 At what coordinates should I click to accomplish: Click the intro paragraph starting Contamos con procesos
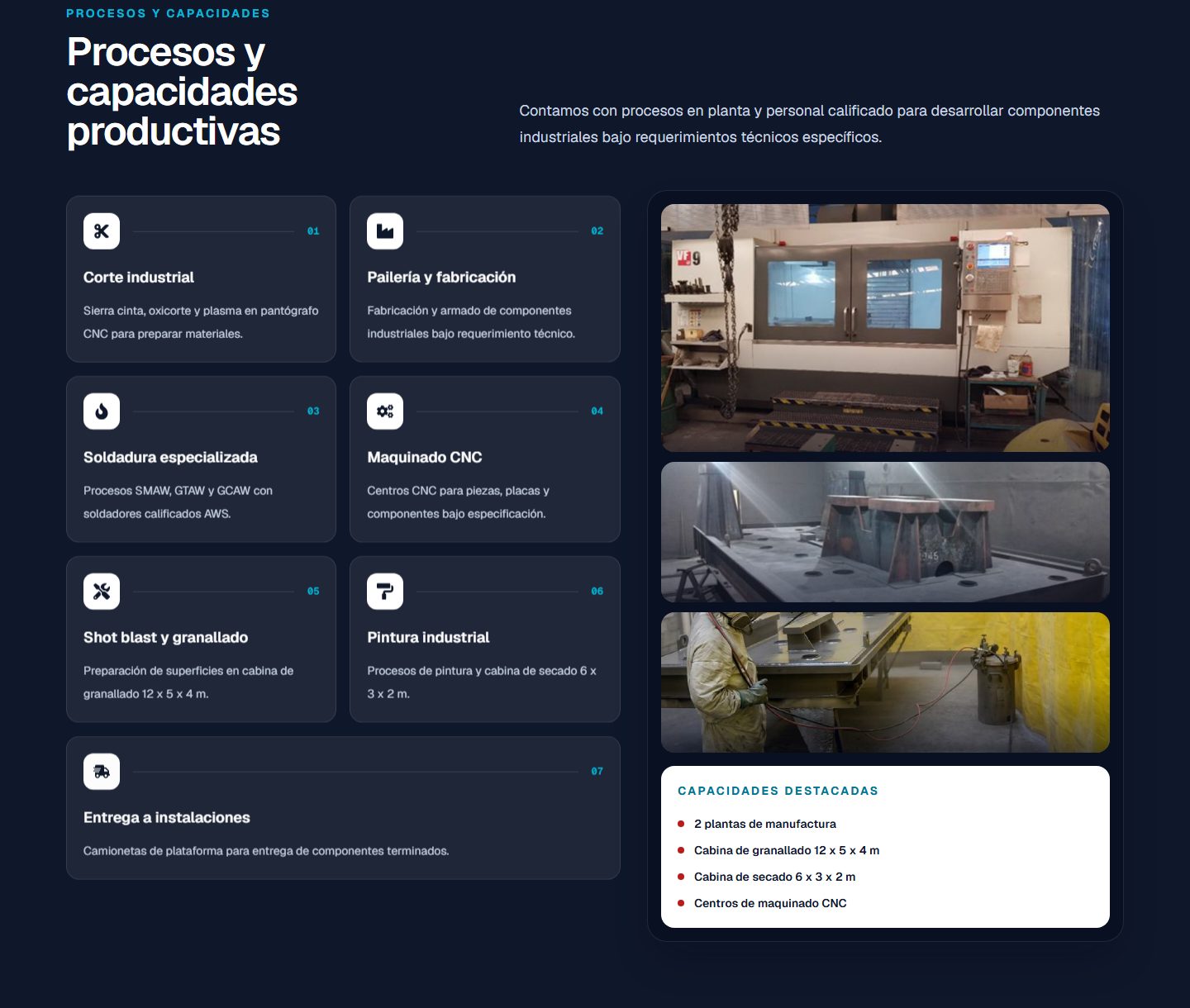(810, 124)
